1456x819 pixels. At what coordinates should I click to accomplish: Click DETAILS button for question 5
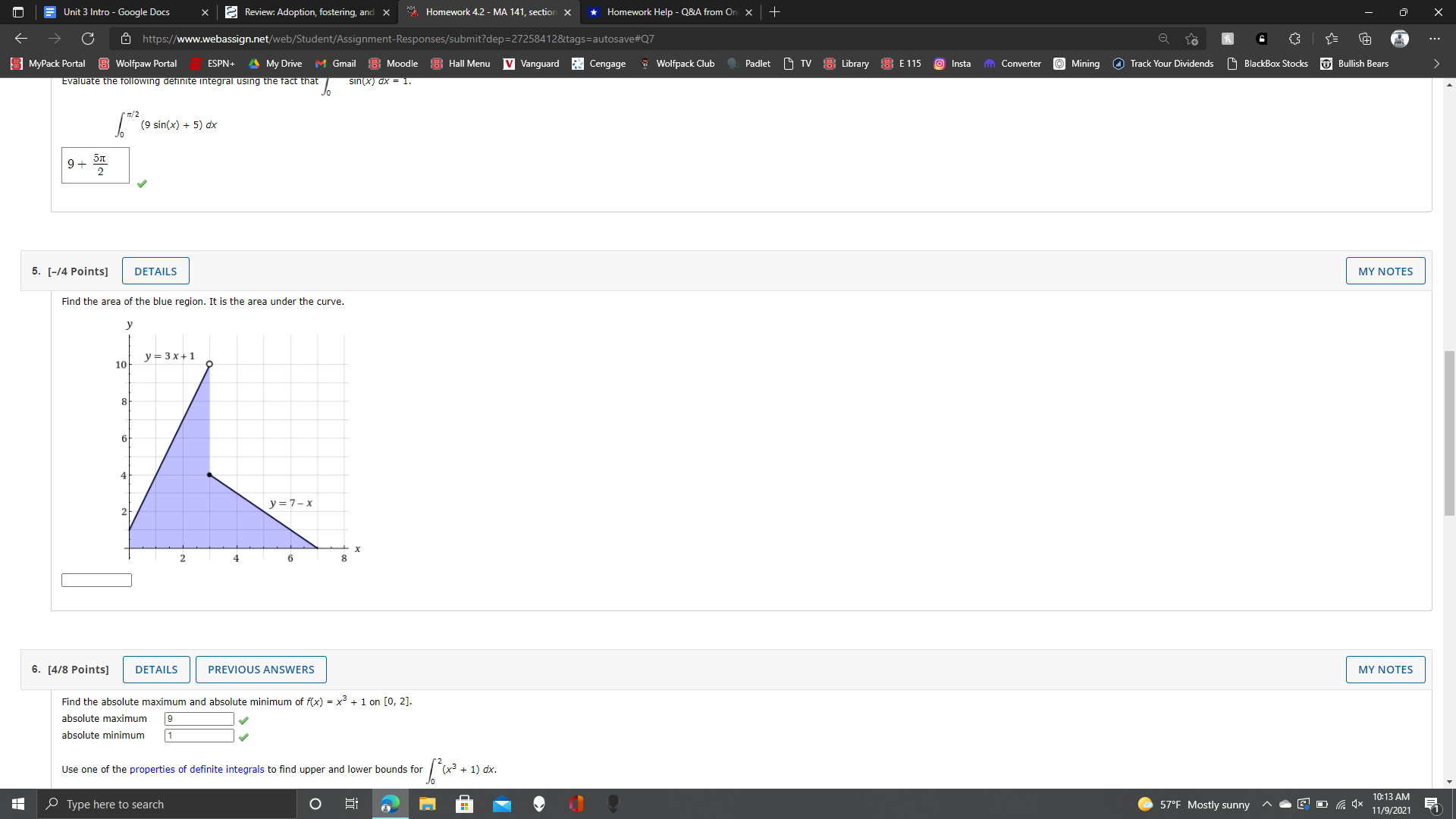[x=155, y=271]
